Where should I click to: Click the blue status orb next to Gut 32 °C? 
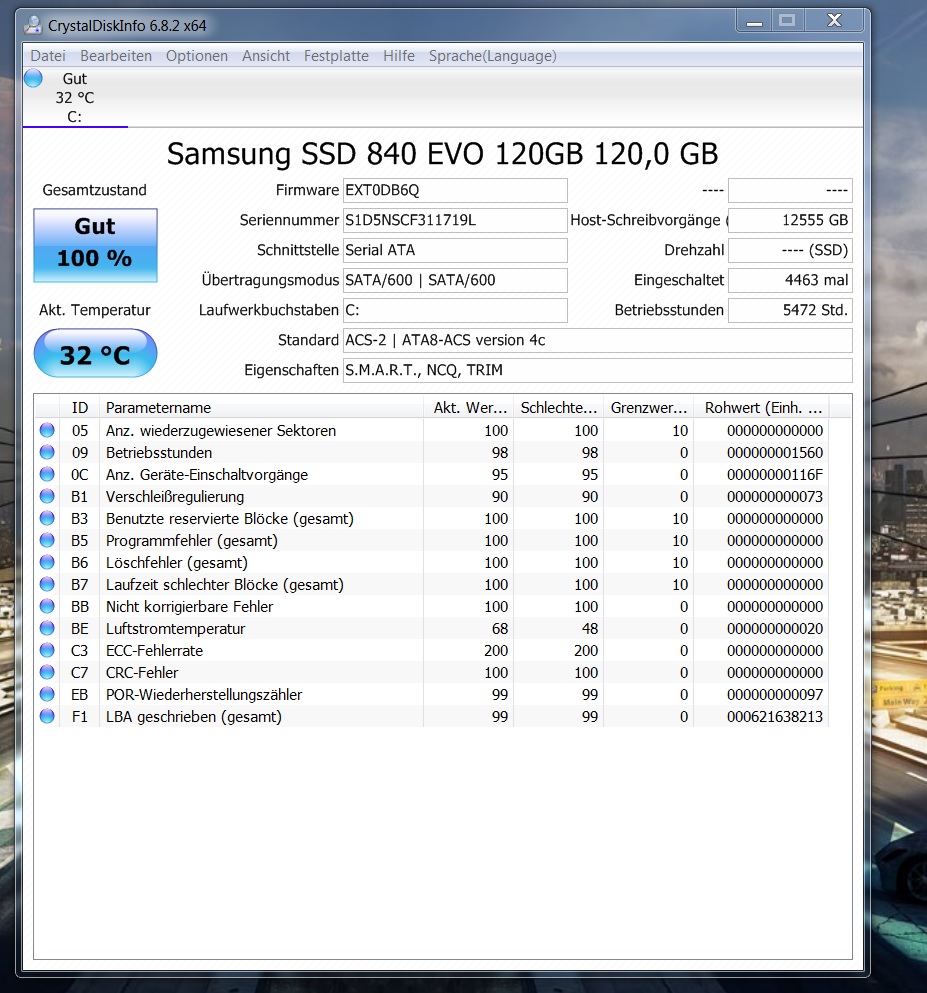pyautogui.click(x=33, y=79)
